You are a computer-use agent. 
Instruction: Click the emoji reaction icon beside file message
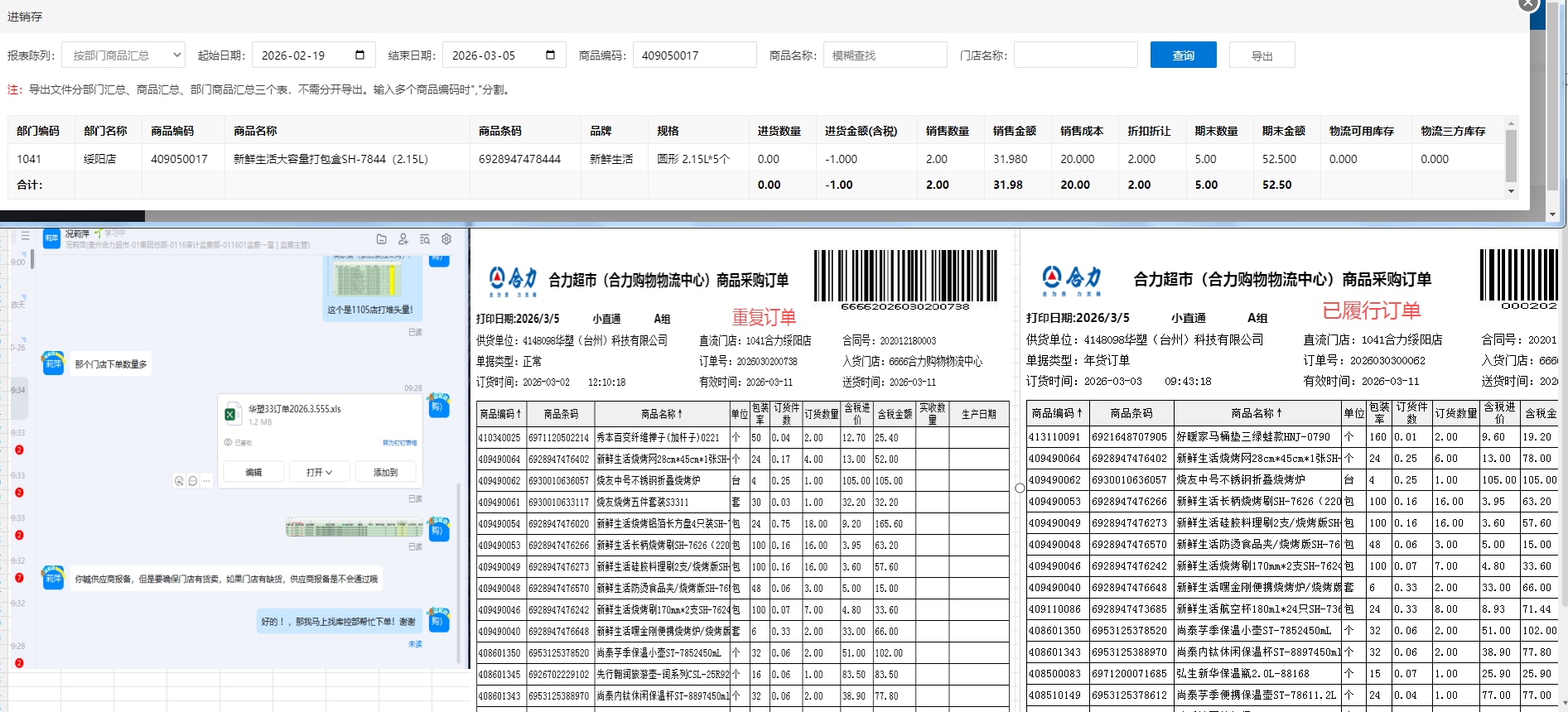179,481
